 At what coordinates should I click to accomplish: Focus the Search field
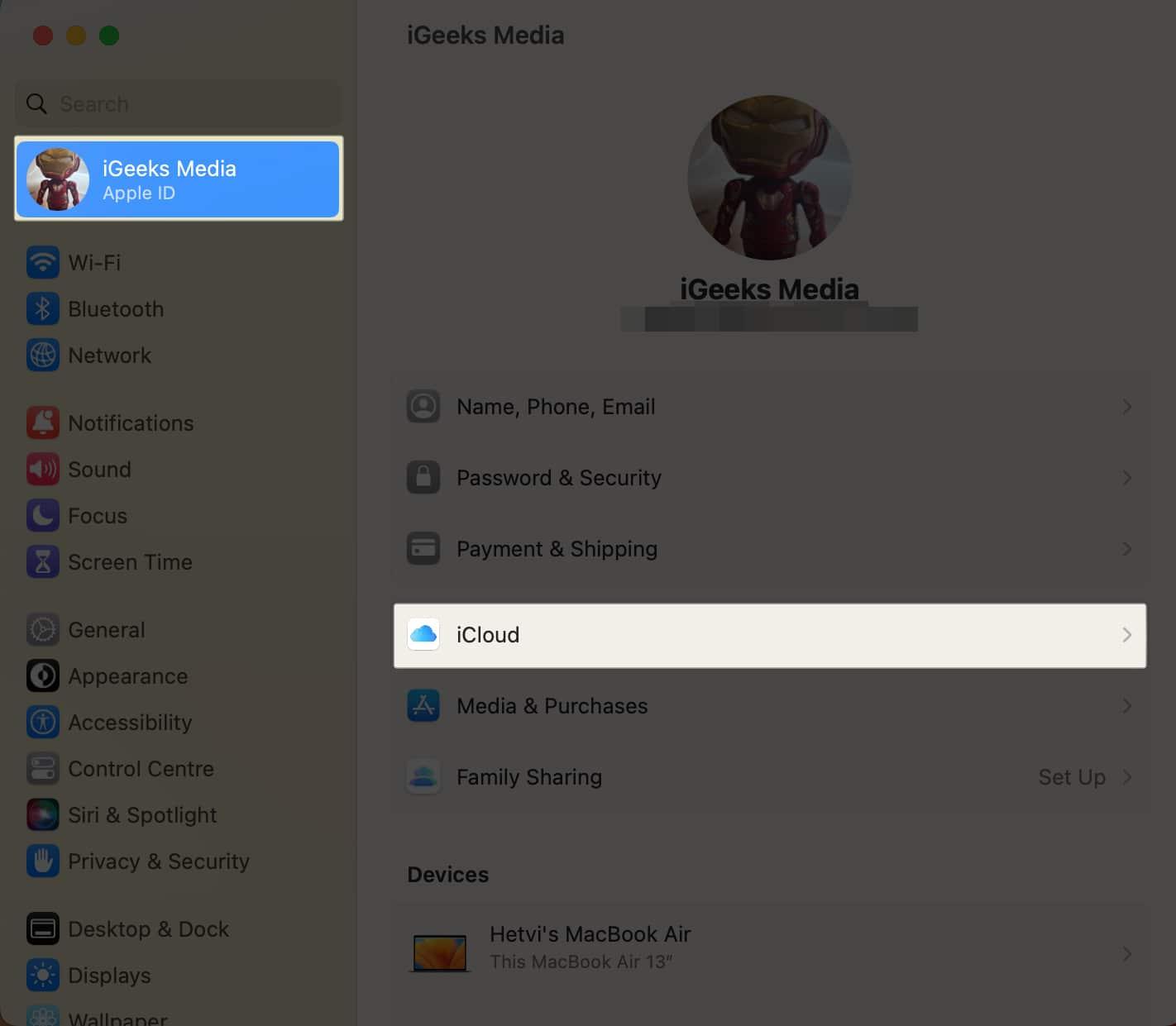click(x=178, y=104)
